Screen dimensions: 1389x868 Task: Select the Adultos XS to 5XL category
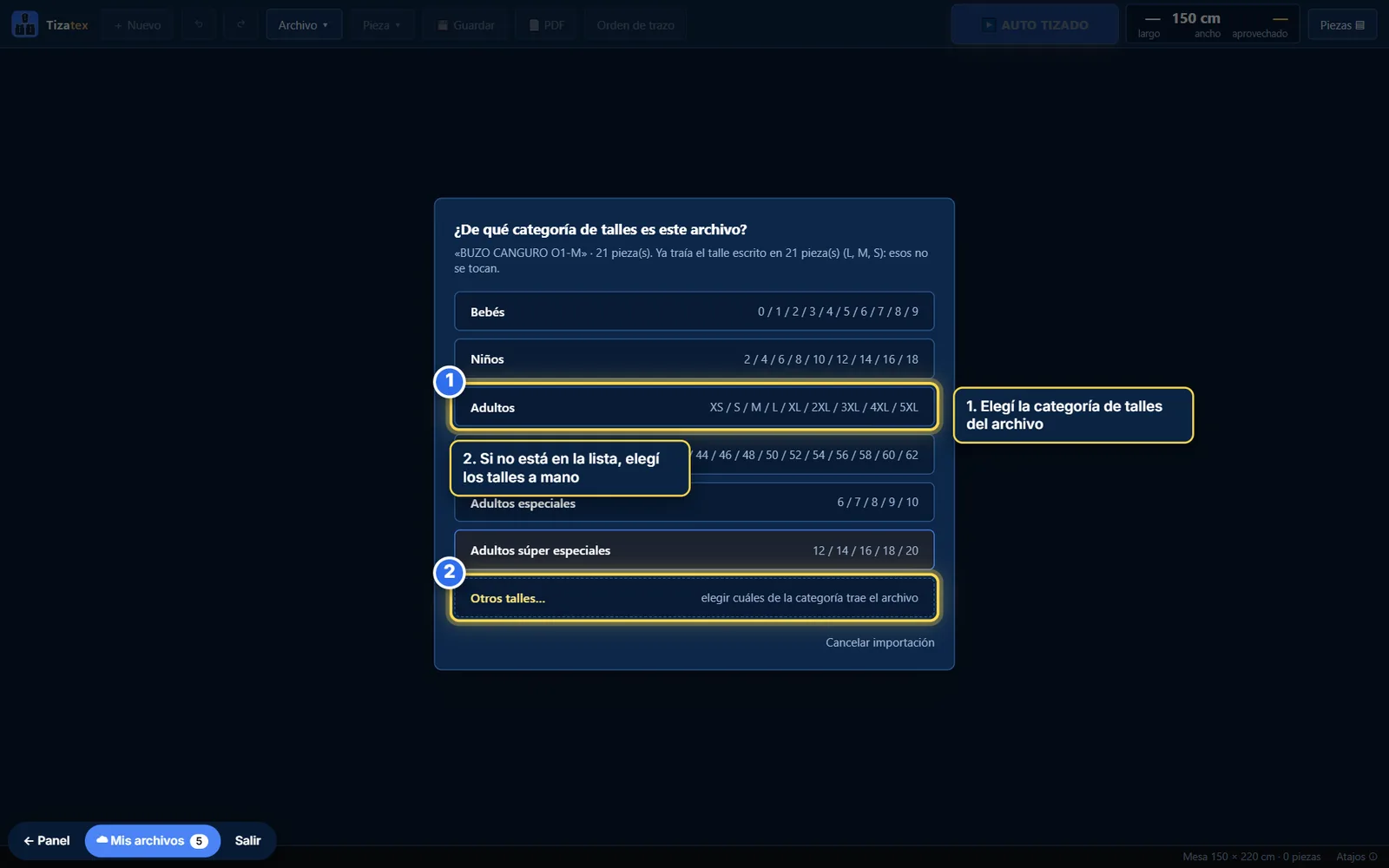[x=694, y=407]
